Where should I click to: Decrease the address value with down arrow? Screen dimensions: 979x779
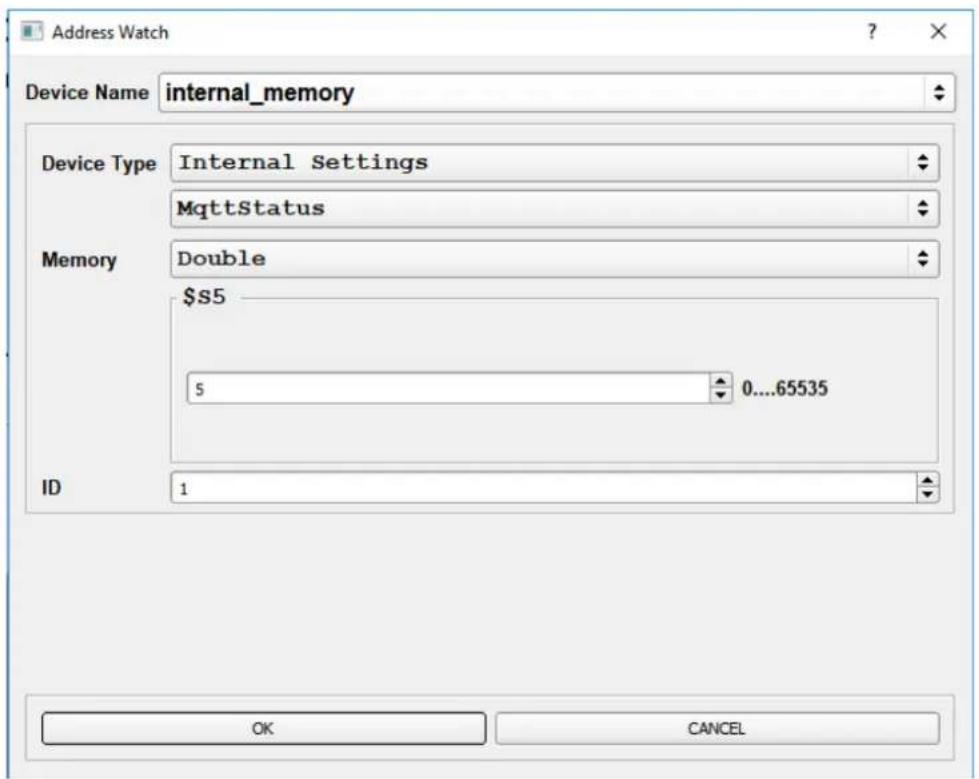pyautogui.click(x=721, y=396)
